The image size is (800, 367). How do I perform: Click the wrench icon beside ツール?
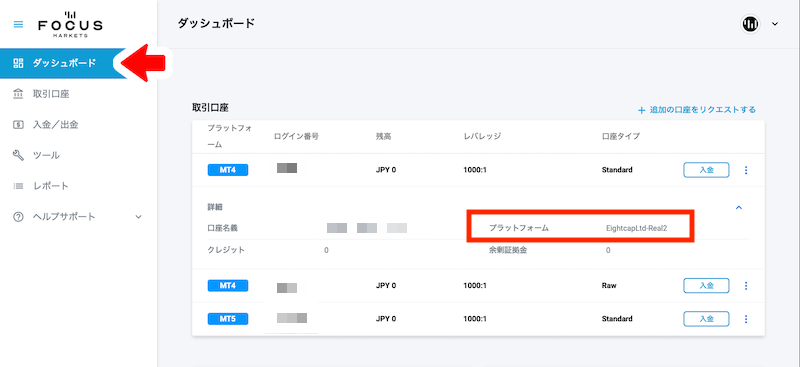tap(18, 155)
